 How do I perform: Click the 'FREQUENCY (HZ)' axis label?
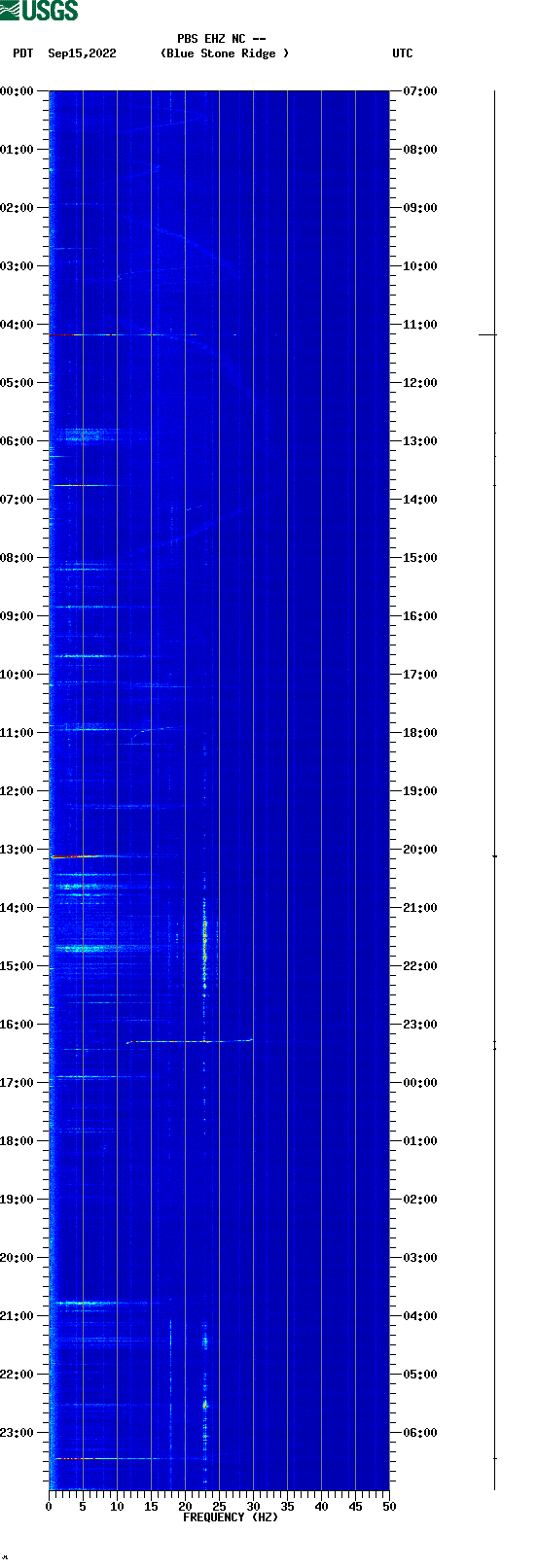[x=230, y=1517]
